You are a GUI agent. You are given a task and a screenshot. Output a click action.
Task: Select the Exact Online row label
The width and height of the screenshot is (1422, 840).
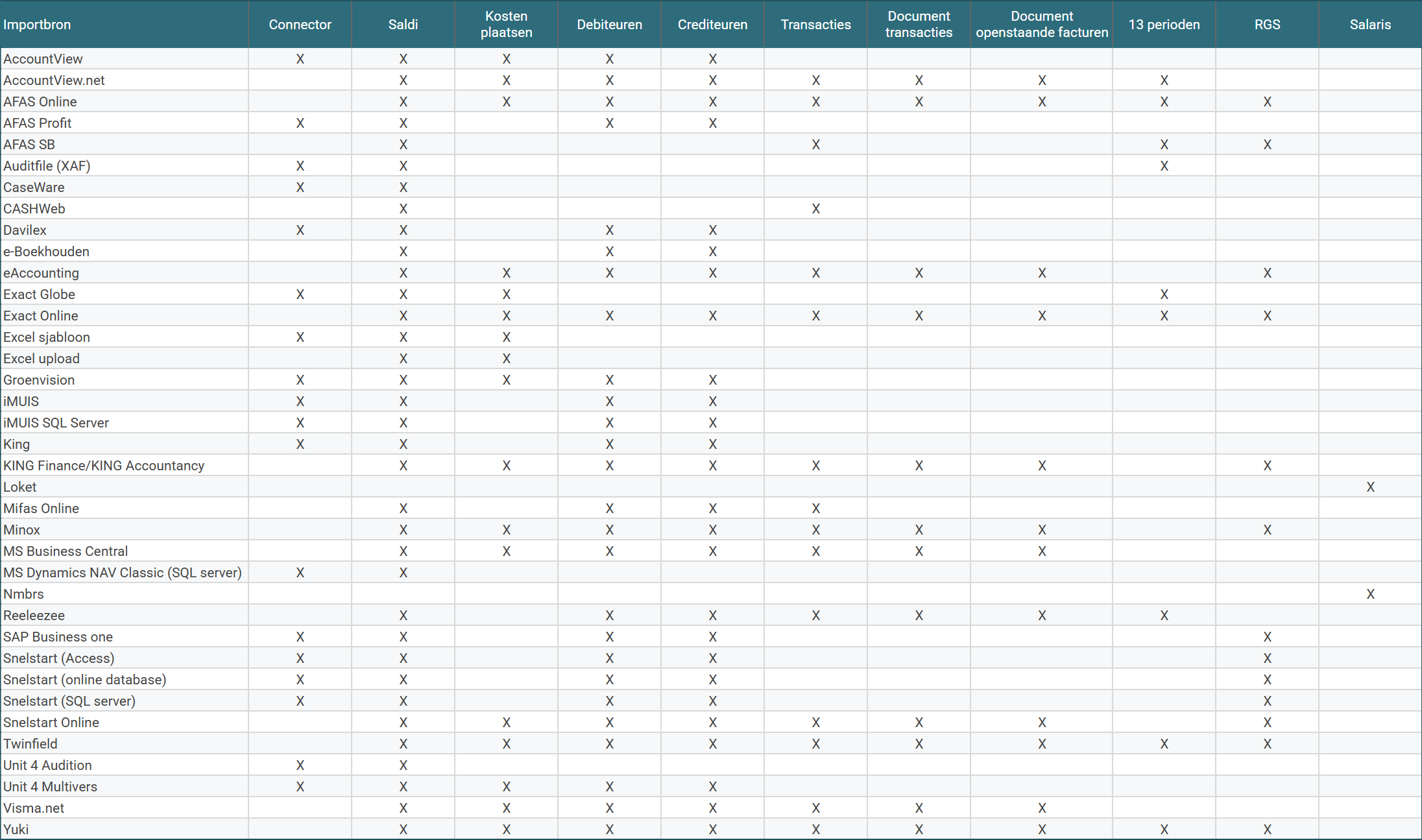click(40, 316)
